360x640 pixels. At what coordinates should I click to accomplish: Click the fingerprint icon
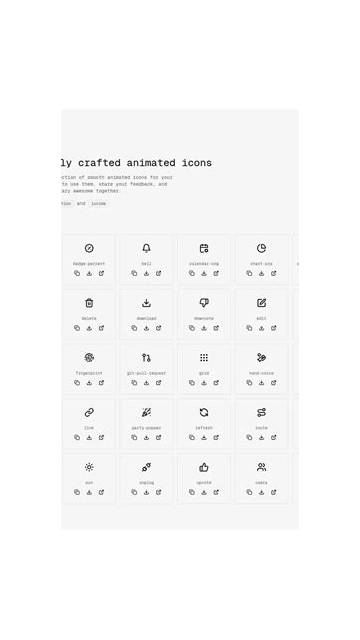coord(89,358)
